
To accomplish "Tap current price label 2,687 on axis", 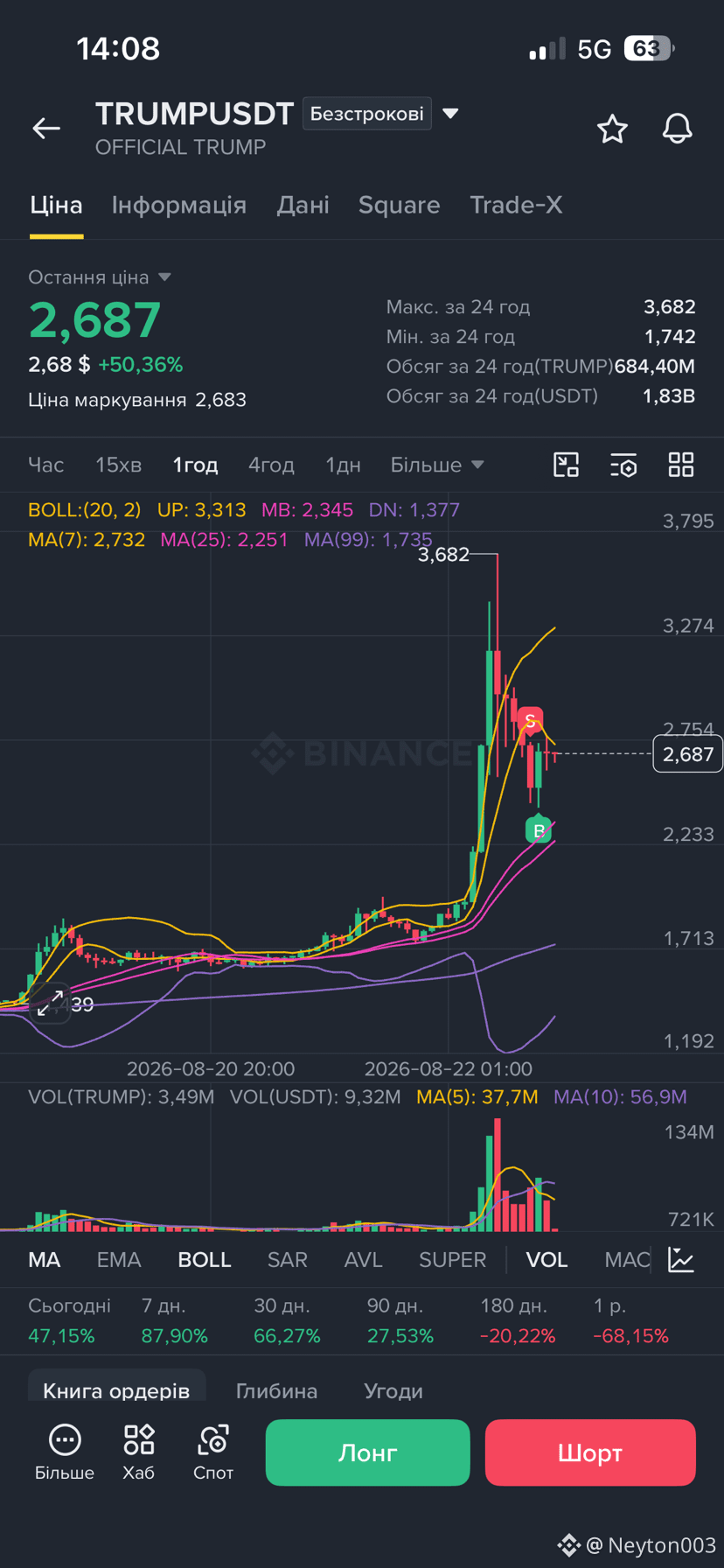I will [688, 754].
